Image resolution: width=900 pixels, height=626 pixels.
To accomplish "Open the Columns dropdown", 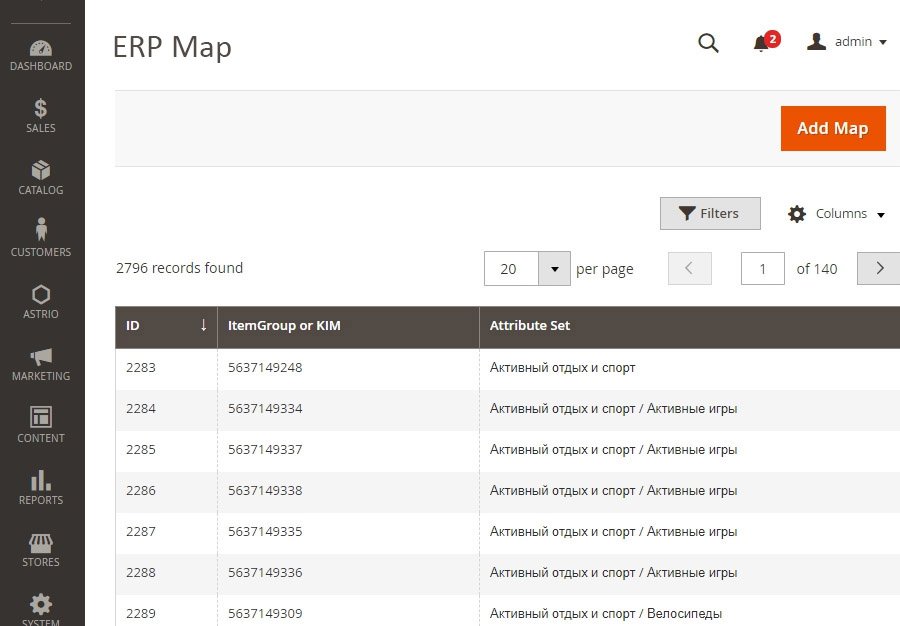I will (x=837, y=214).
